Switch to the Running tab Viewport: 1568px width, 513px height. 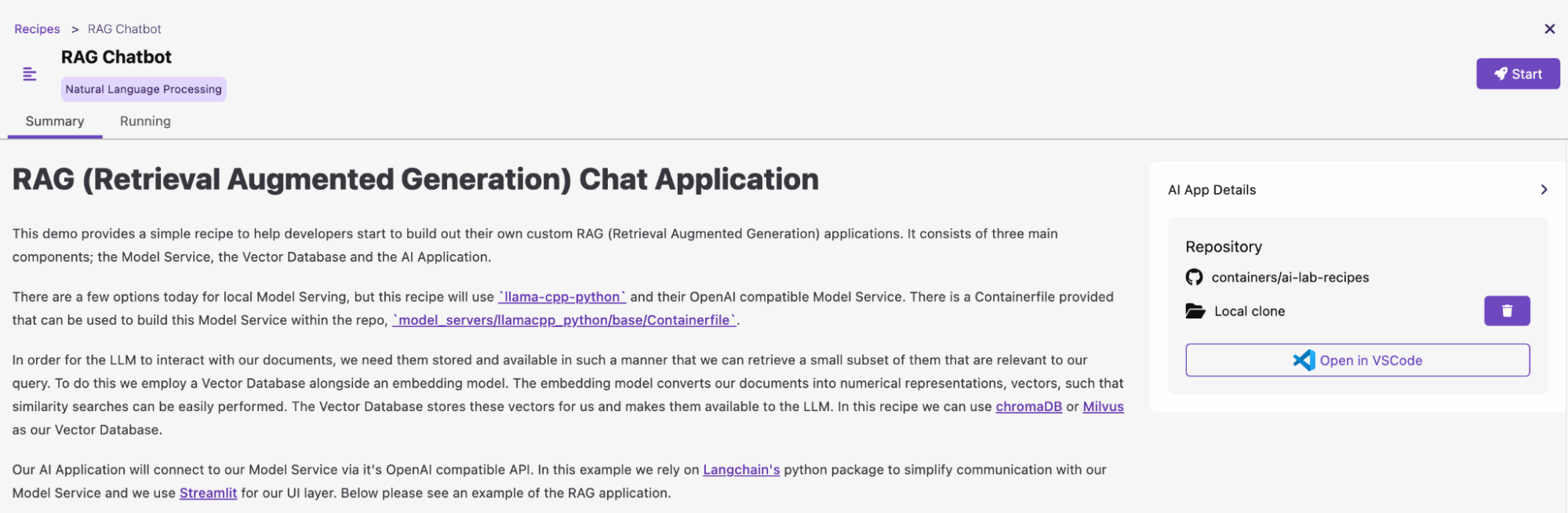point(145,122)
